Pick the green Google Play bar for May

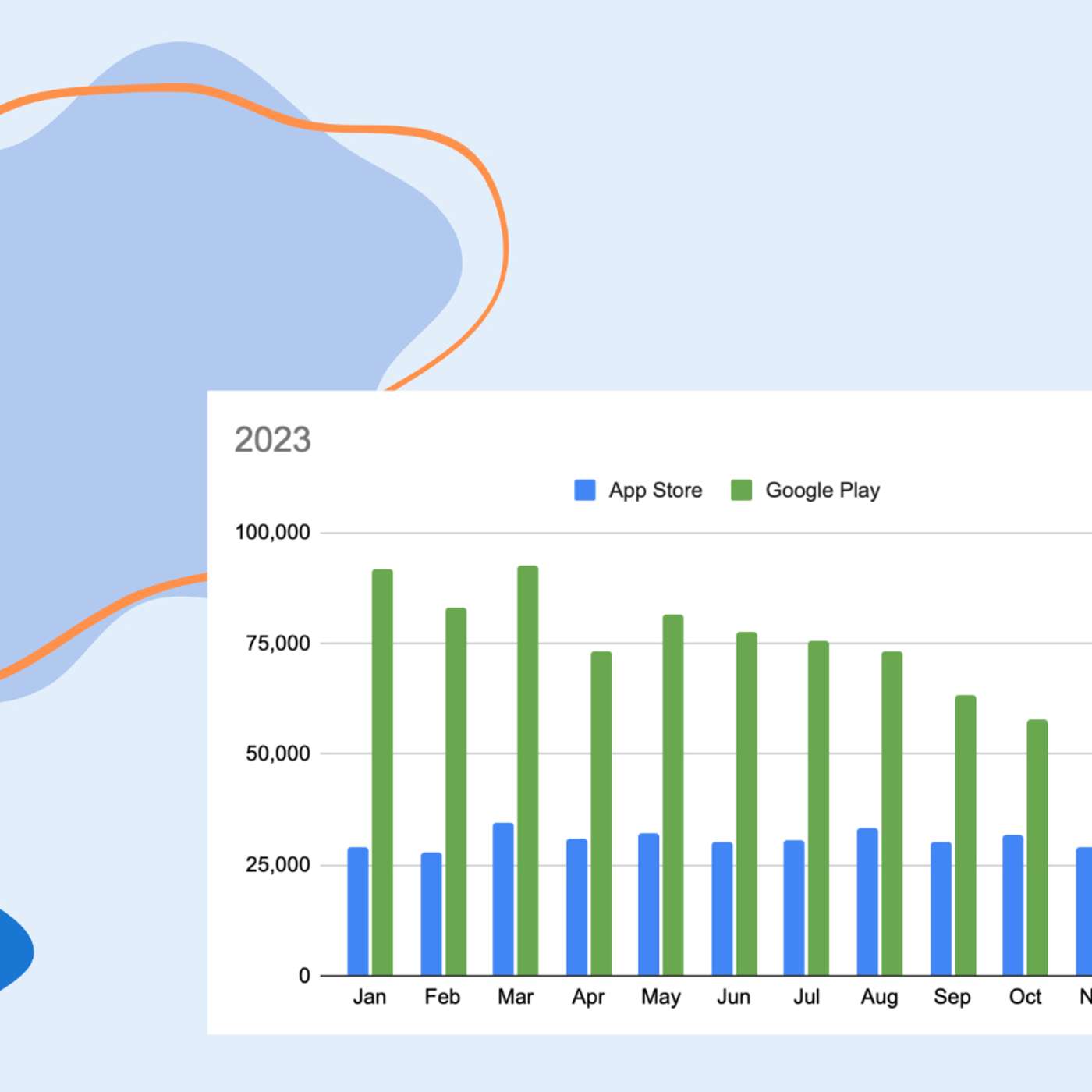click(x=673, y=795)
